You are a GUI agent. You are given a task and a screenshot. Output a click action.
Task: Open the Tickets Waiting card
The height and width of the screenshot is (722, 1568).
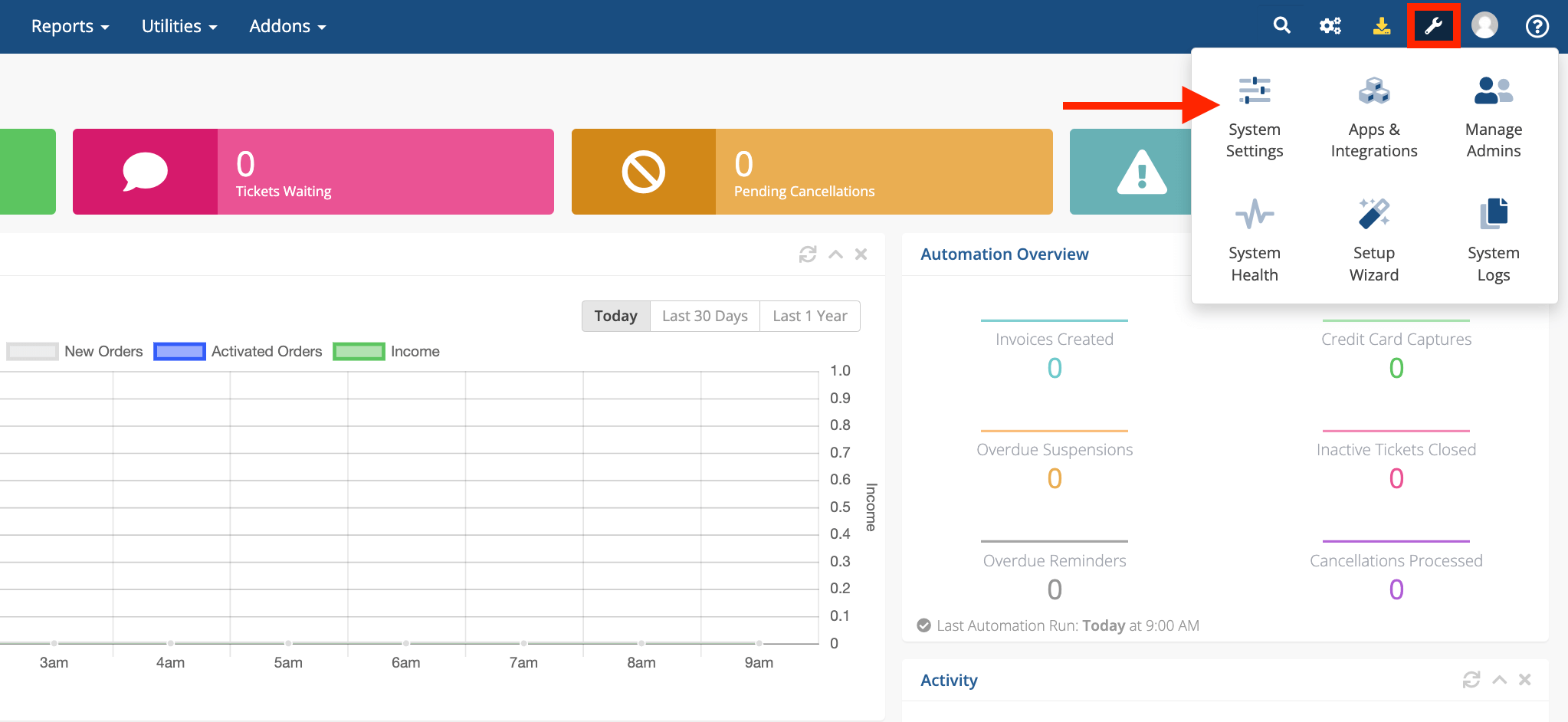(x=313, y=172)
